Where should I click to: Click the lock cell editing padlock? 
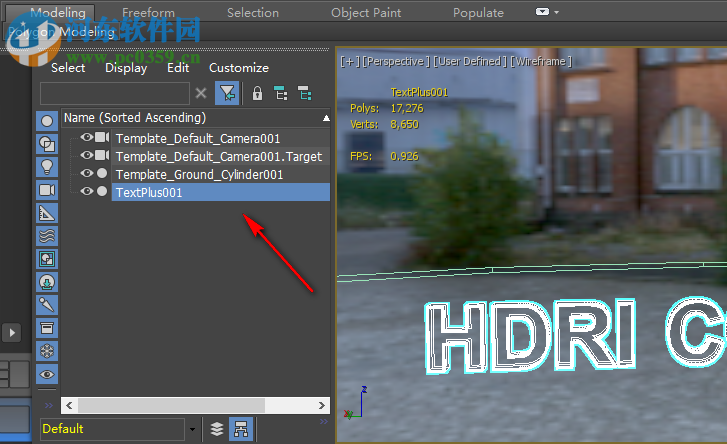[x=257, y=94]
